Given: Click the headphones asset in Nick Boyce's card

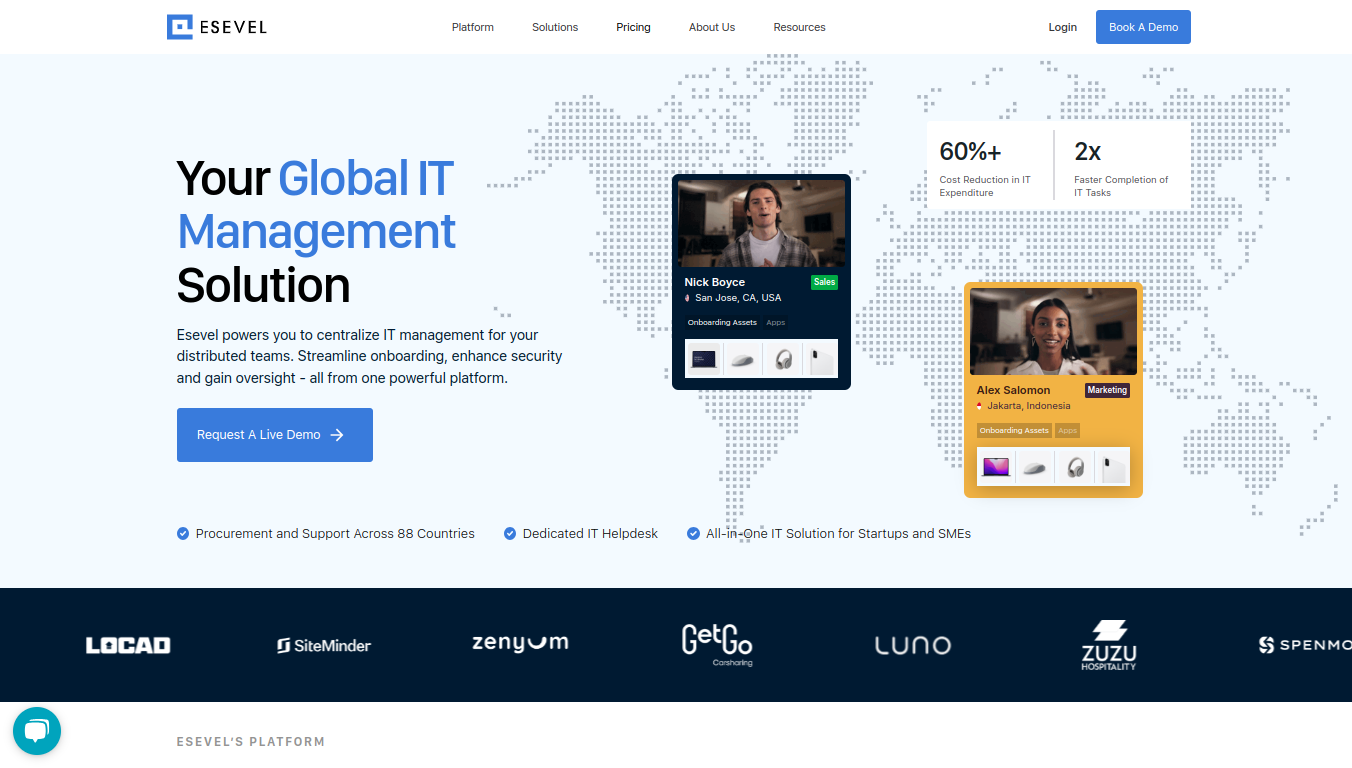Looking at the screenshot, I should (x=783, y=359).
